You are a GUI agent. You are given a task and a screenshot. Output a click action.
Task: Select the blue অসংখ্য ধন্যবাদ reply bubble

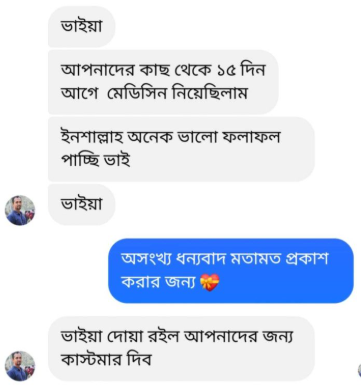pos(231,271)
